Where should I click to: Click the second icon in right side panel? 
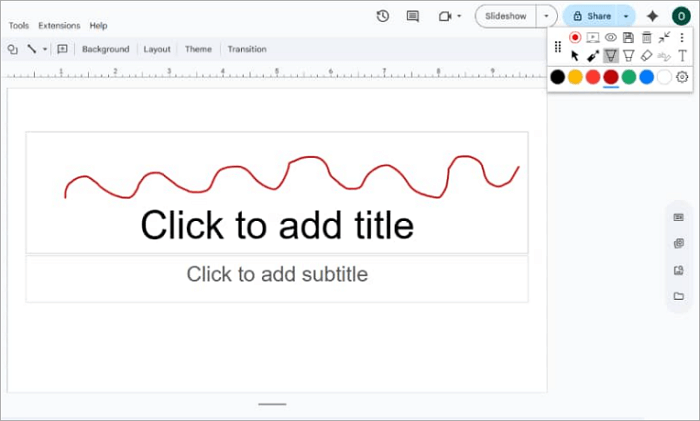tap(679, 243)
